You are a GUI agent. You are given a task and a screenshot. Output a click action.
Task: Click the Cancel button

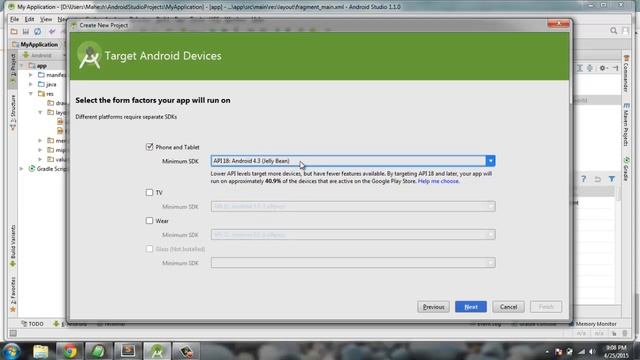coord(508,307)
